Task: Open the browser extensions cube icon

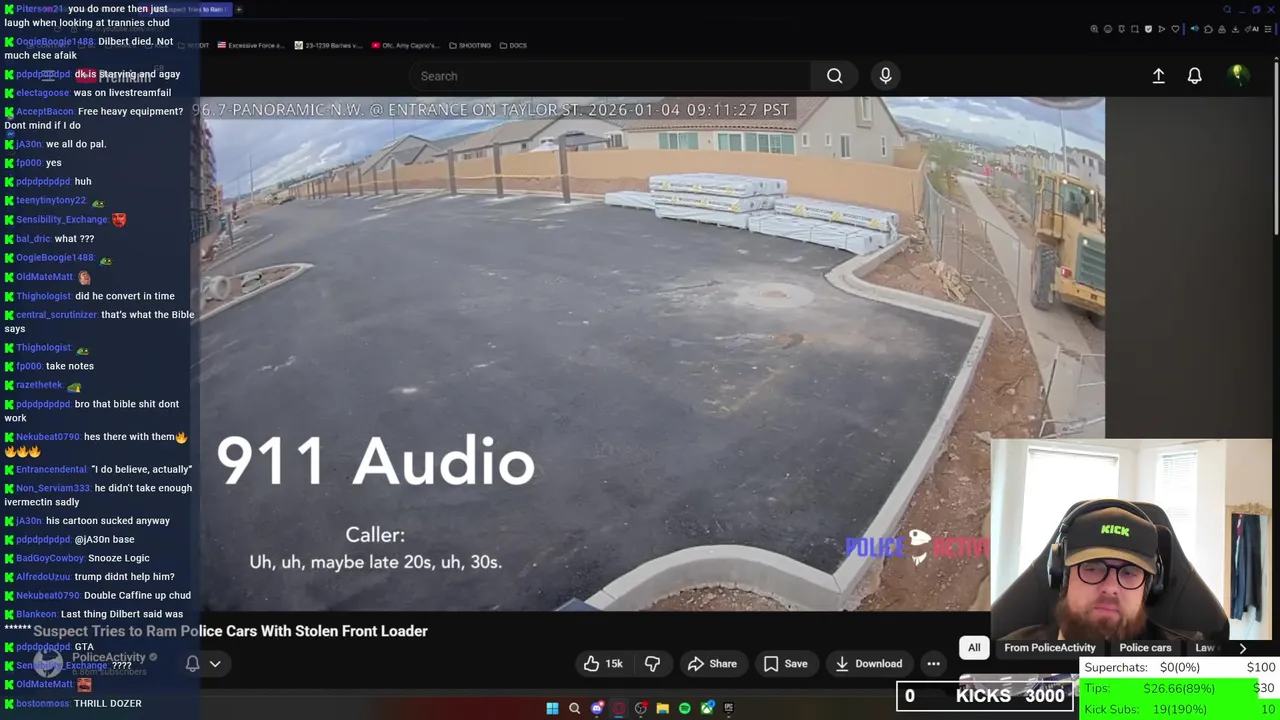Action: tap(1208, 29)
